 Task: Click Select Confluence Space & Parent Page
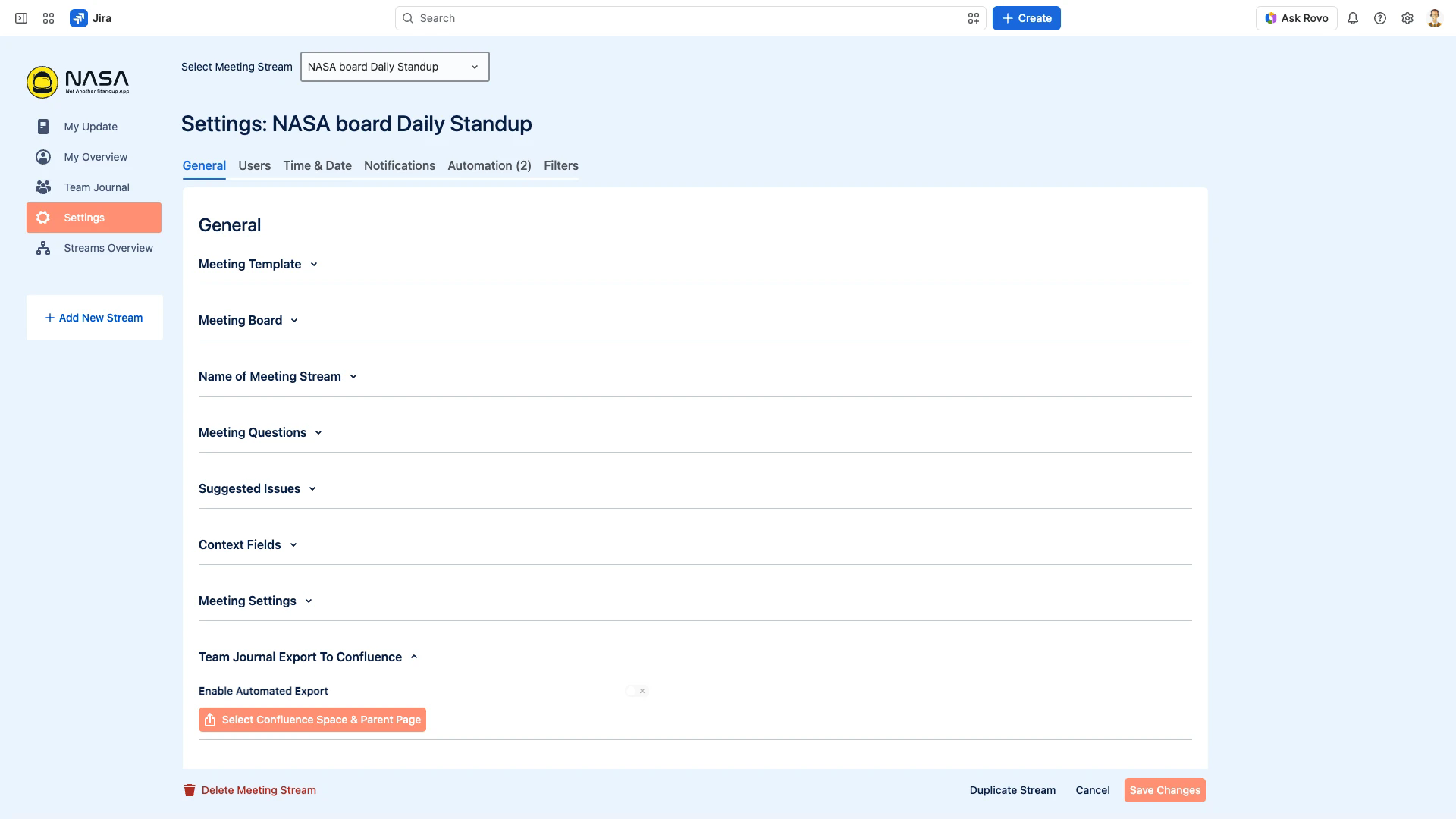(x=312, y=720)
